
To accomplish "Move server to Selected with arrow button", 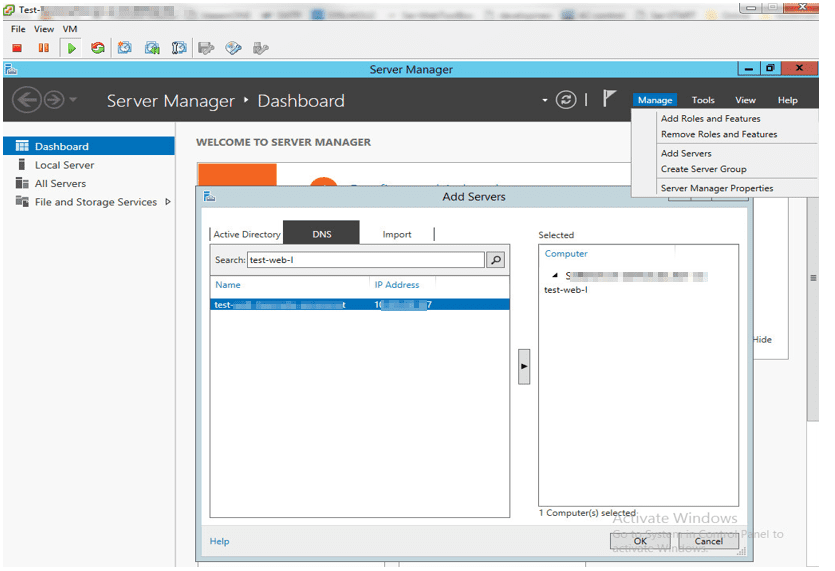I will (523, 367).
